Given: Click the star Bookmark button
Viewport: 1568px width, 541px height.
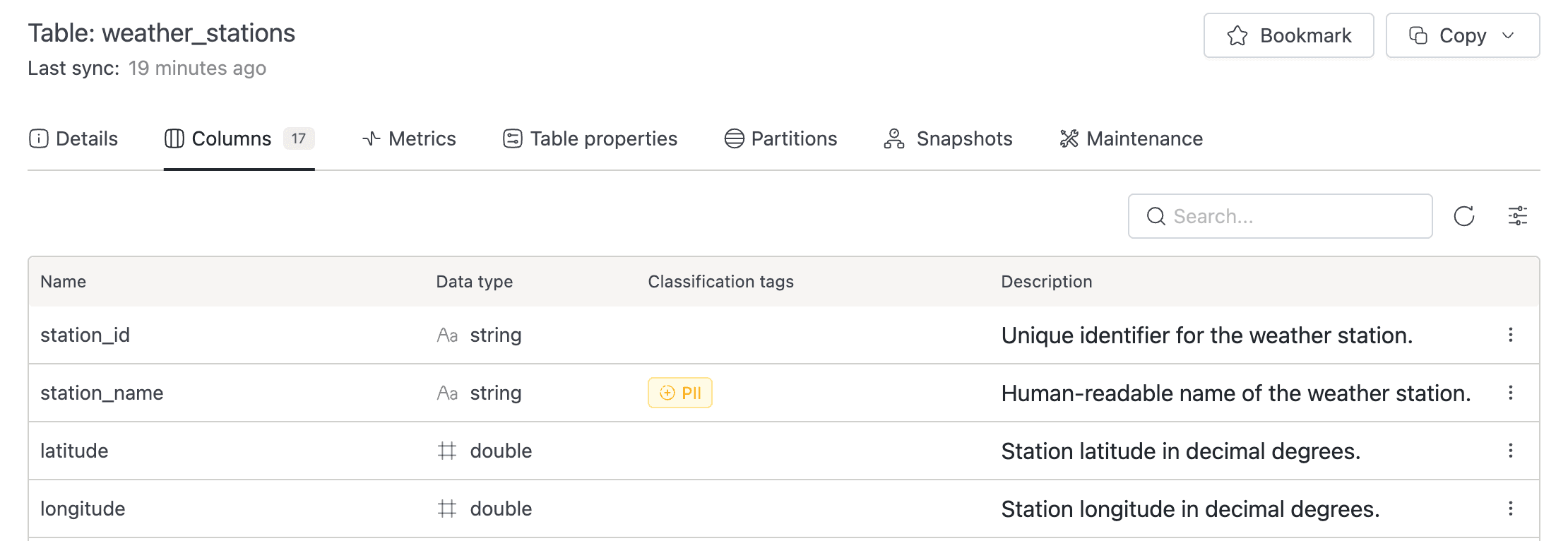Looking at the screenshot, I should [1288, 35].
